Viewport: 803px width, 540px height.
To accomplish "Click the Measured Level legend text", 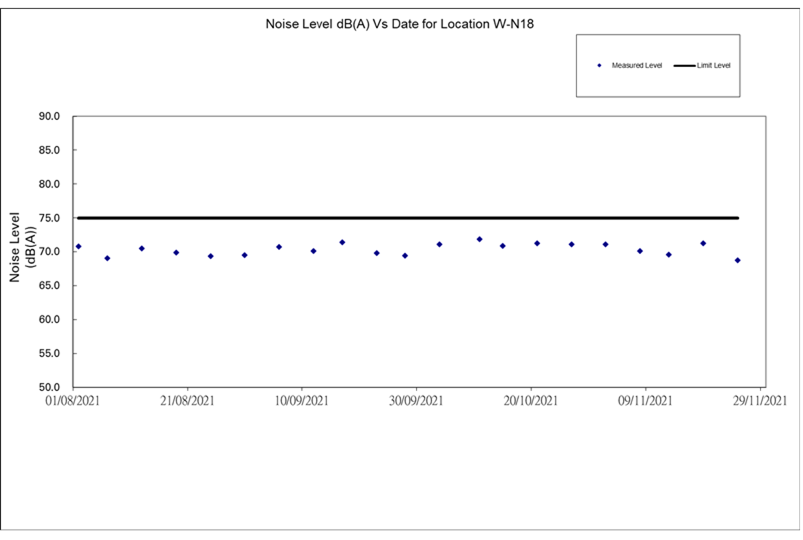I will 637,65.
